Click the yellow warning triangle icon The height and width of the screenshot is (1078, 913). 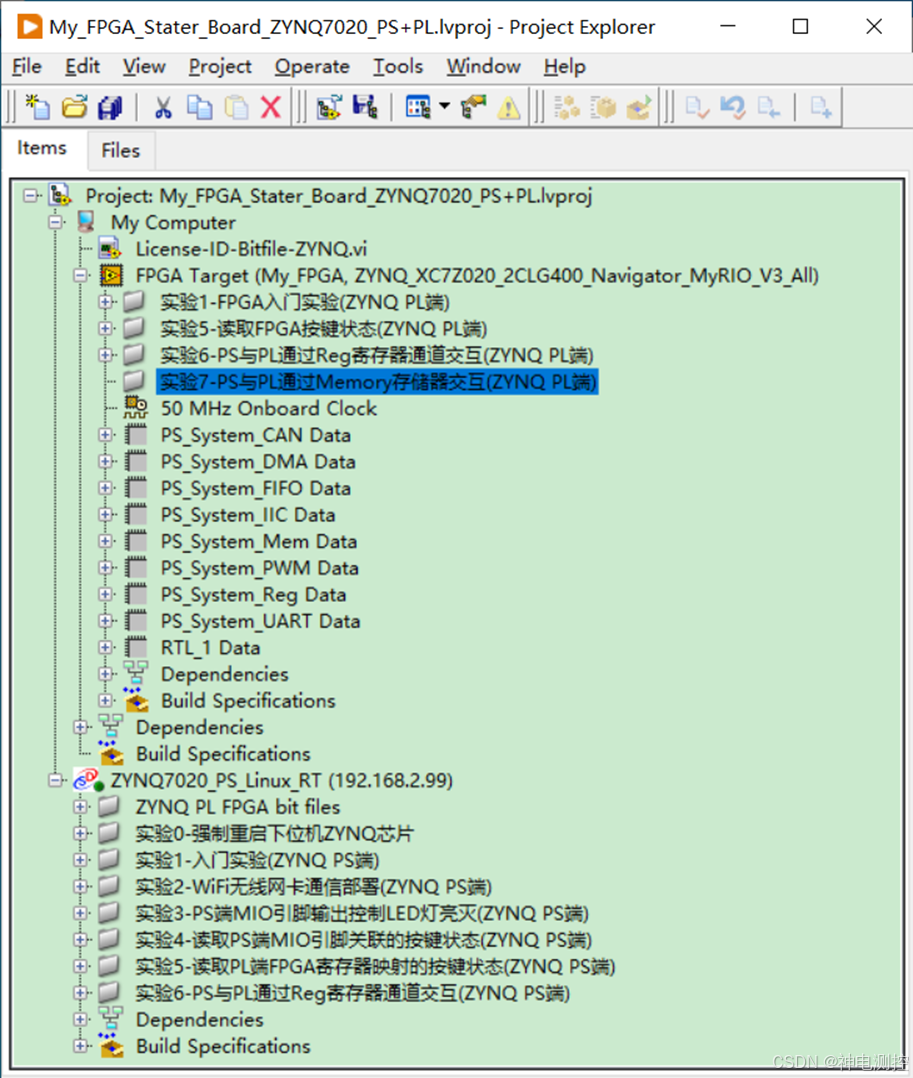(509, 107)
